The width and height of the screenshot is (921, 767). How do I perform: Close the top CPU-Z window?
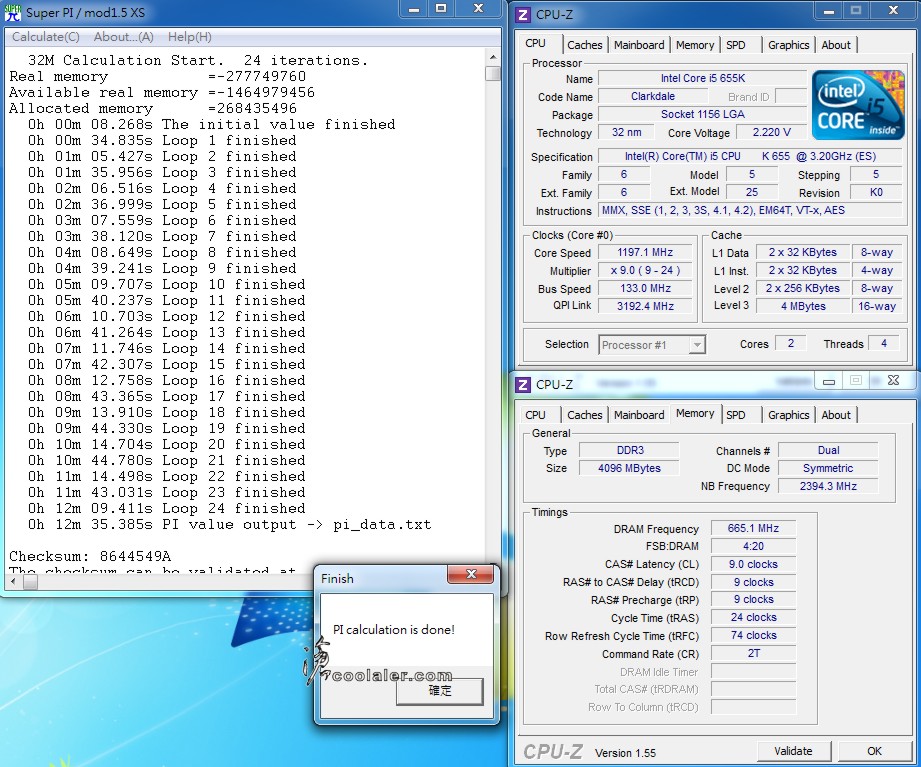pos(893,11)
